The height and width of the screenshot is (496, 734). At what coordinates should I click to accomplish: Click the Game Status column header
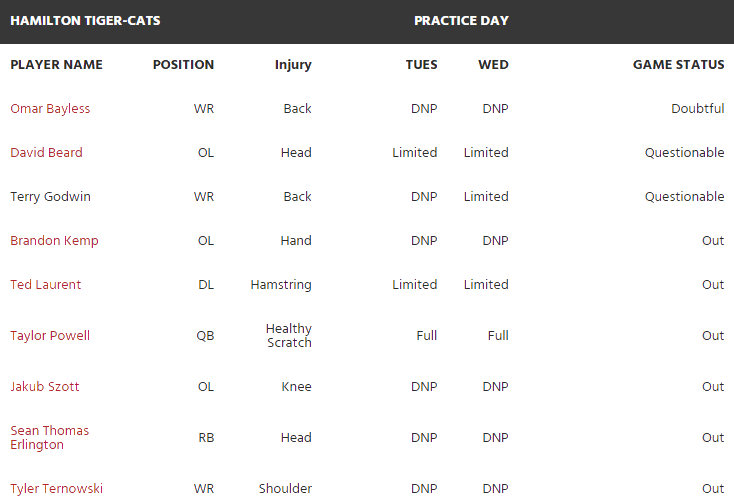678,65
